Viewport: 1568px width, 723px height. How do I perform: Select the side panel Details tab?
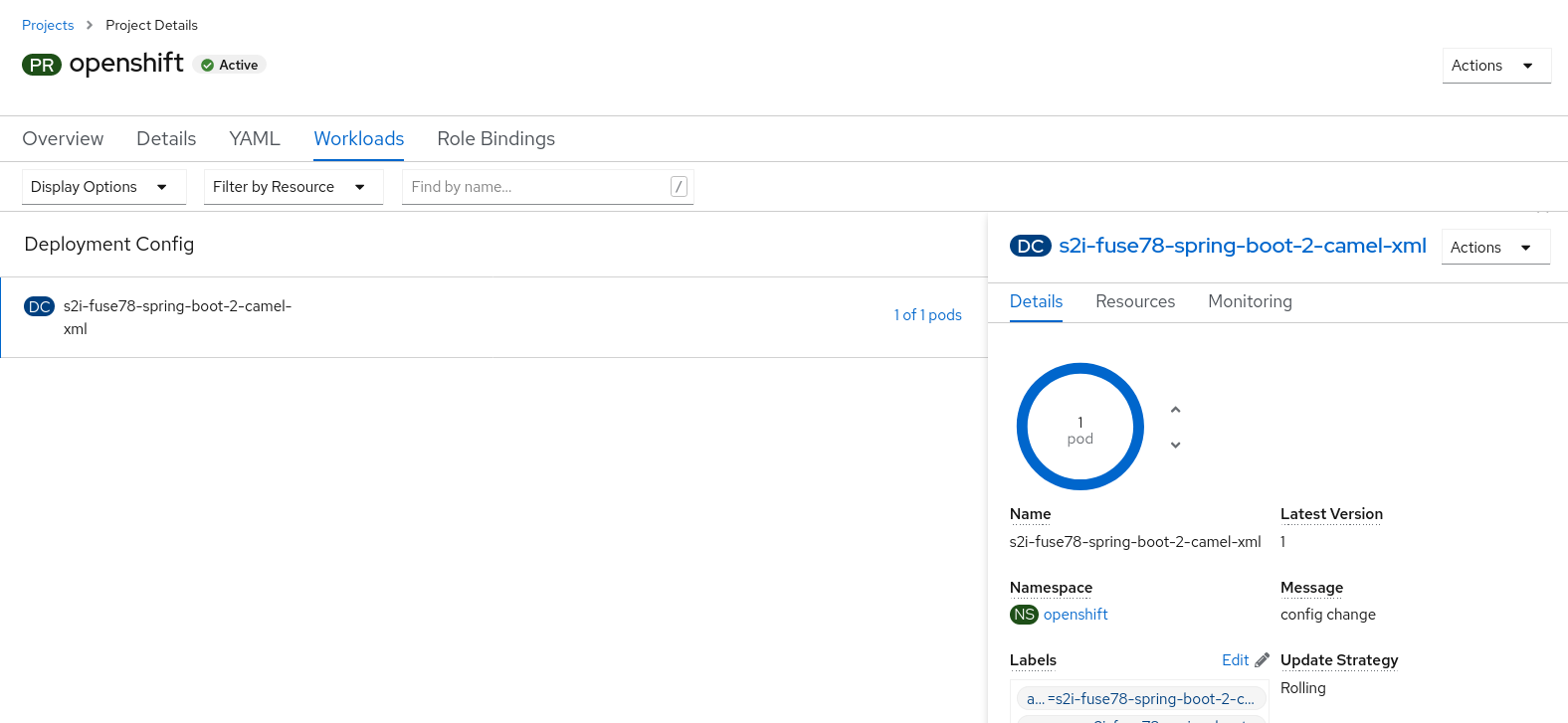click(1036, 301)
